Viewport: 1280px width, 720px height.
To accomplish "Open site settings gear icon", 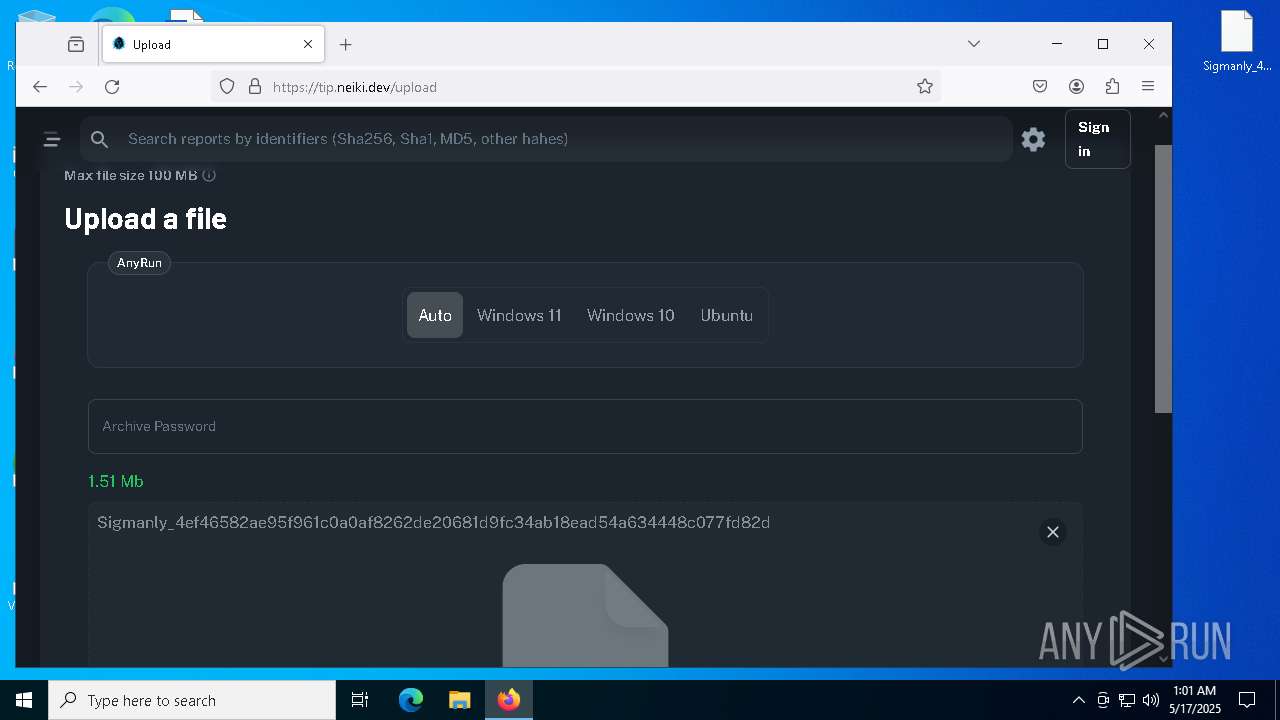I will [x=1033, y=139].
